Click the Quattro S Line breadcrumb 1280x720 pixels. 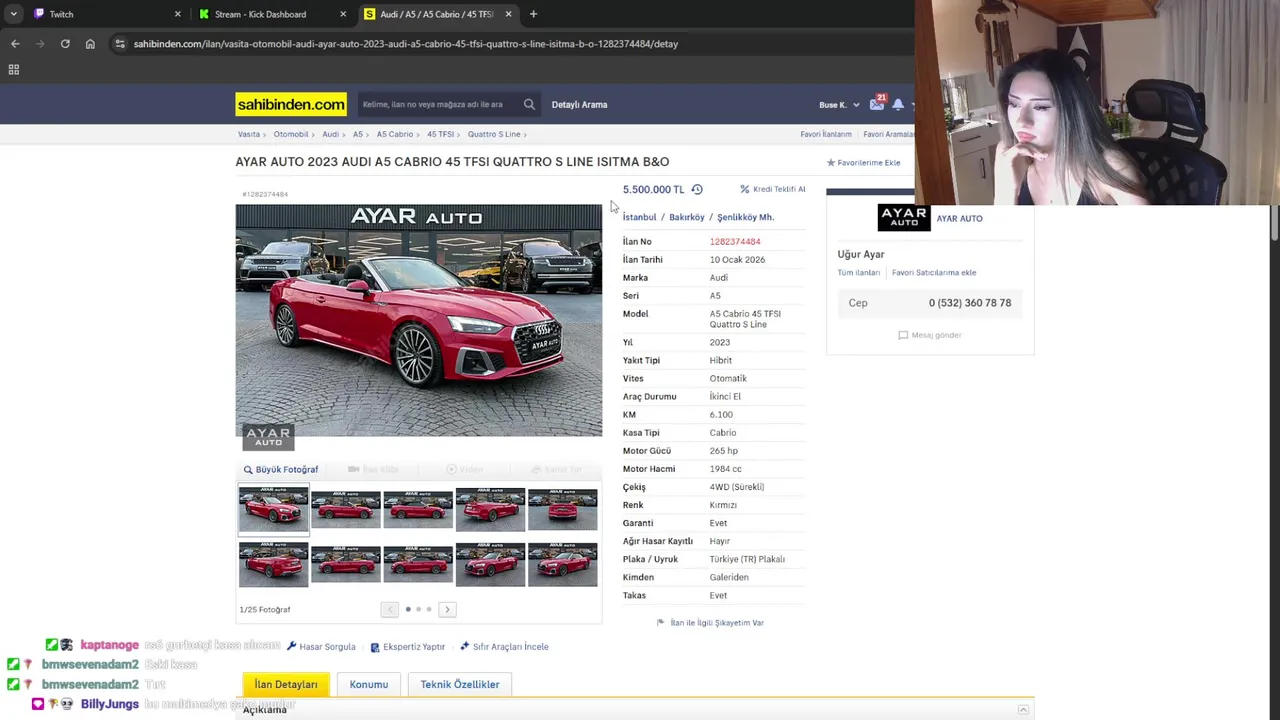pos(494,134)
